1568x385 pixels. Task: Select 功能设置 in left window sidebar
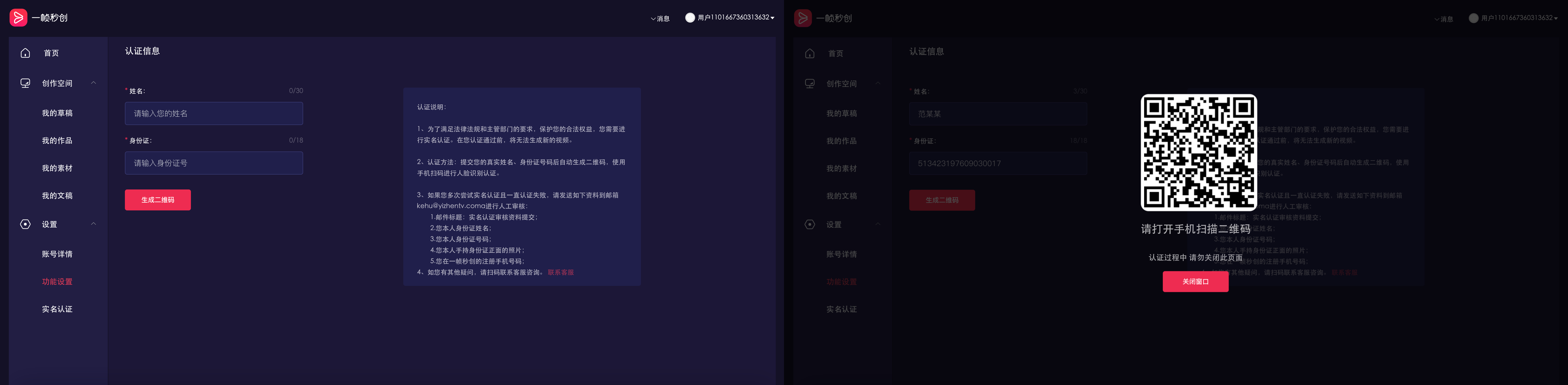click(57, 281)
